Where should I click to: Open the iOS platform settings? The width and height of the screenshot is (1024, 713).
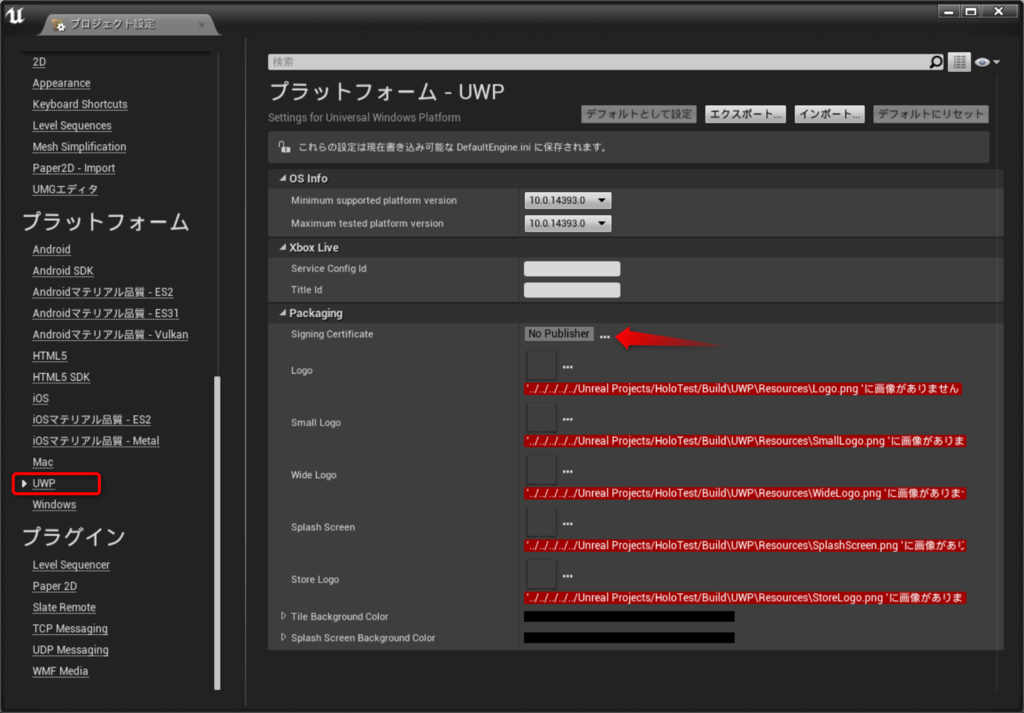pos(40,398)
